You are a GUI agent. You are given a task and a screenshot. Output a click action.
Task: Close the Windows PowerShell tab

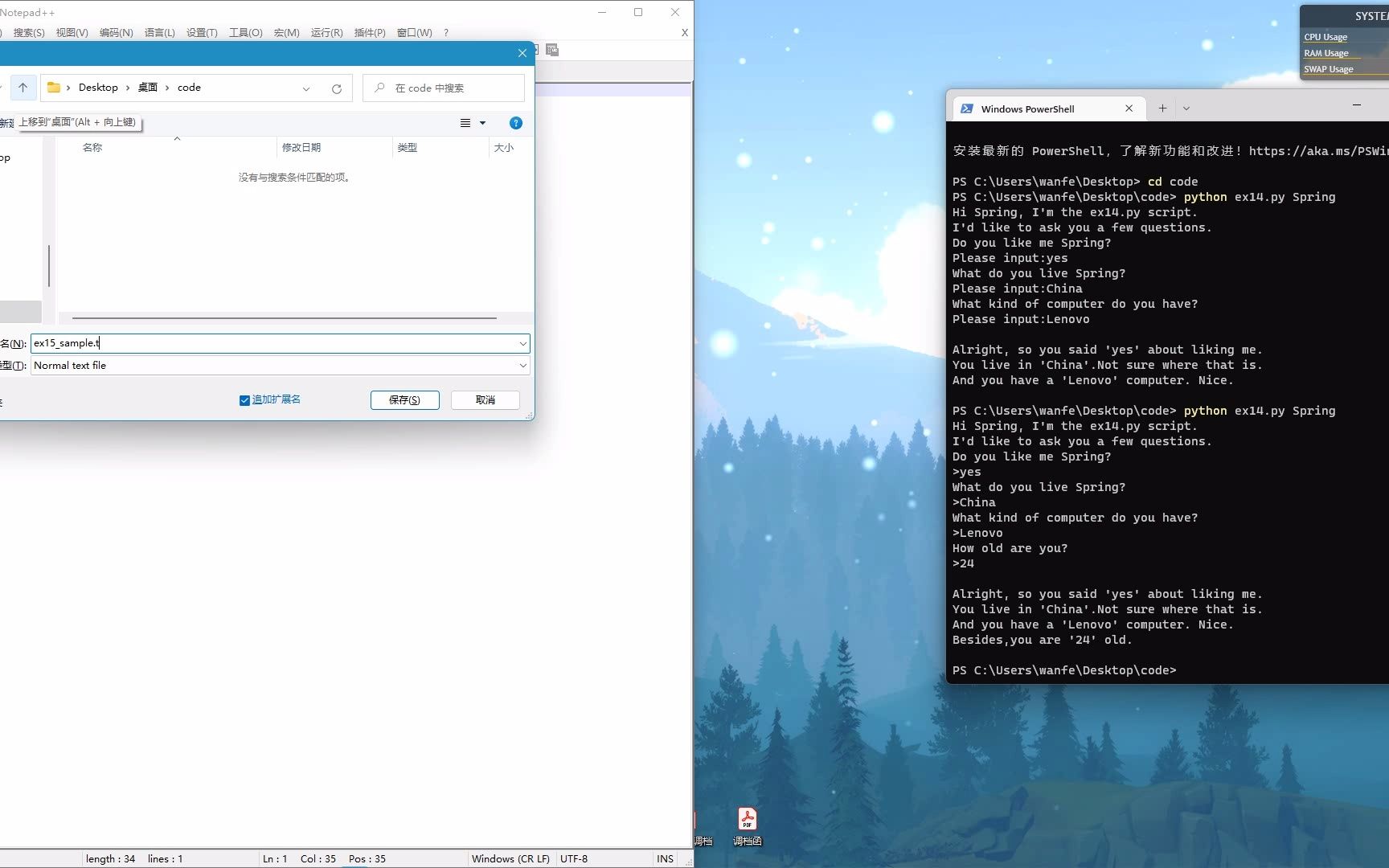(x=1129, y=108)
